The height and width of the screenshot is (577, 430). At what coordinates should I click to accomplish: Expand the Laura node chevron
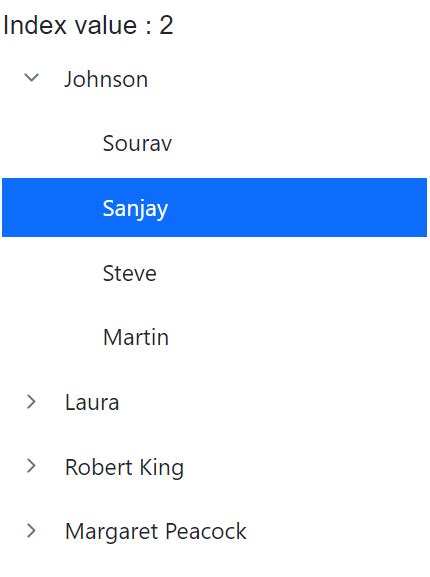click(x=32, y=401)
